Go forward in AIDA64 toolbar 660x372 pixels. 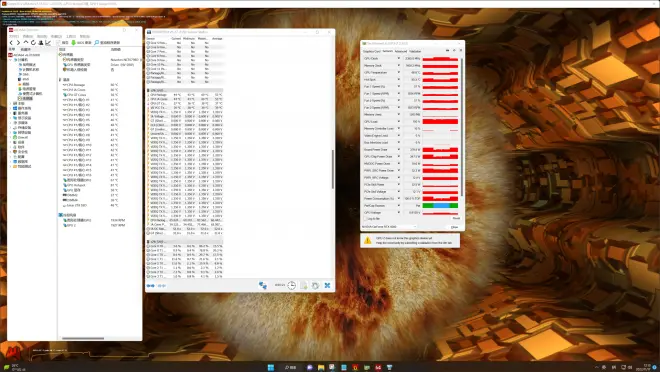pos(18,43)
